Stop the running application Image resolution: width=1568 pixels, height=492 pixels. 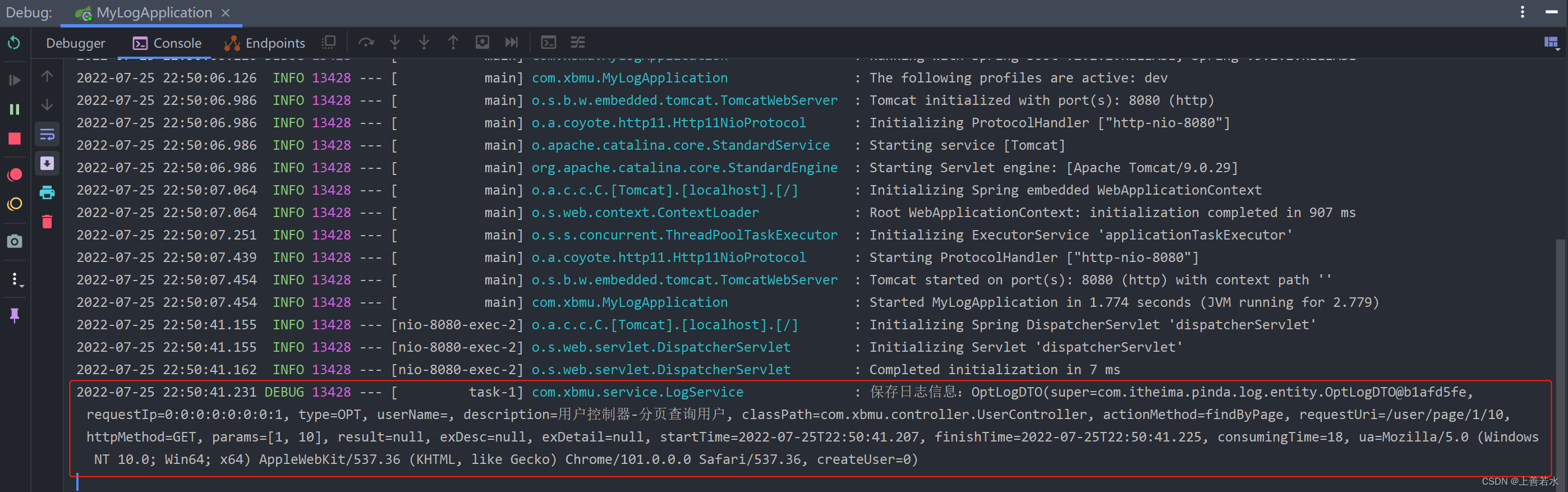coord(14,139)
